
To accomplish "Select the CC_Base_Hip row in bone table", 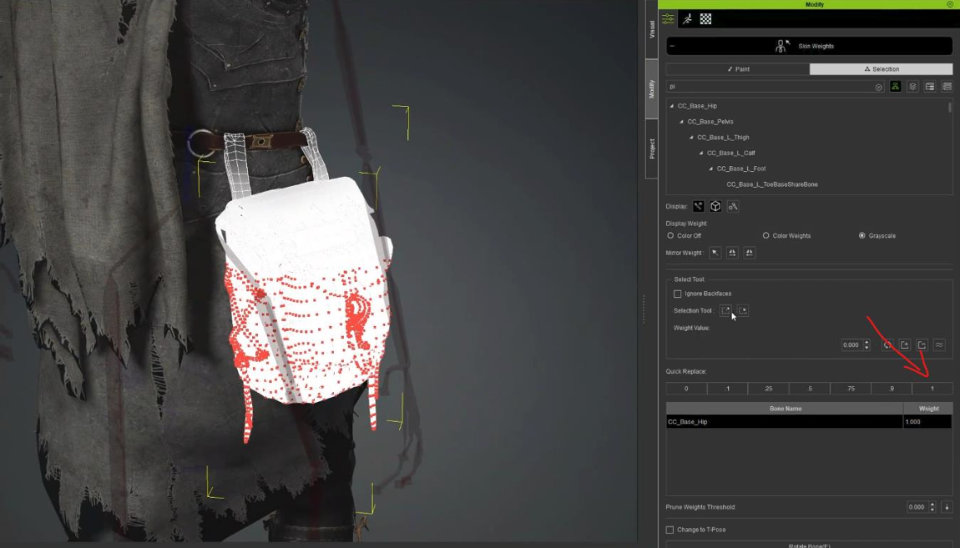I will click(784, 422).
